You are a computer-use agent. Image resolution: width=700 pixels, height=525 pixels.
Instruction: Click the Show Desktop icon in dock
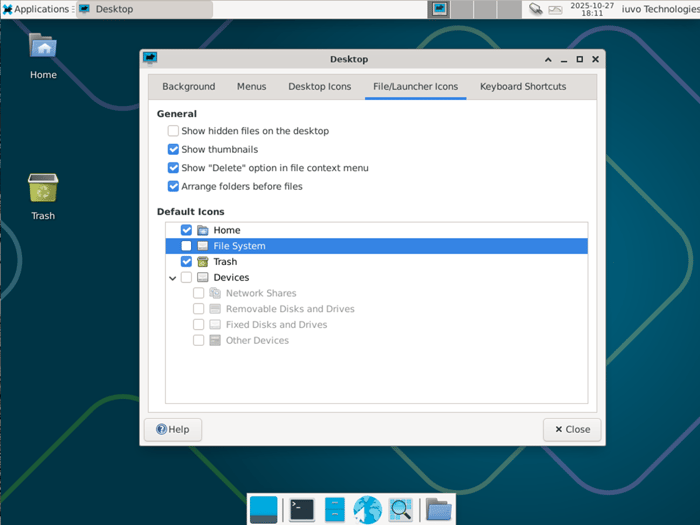click(x=263, y=509)
